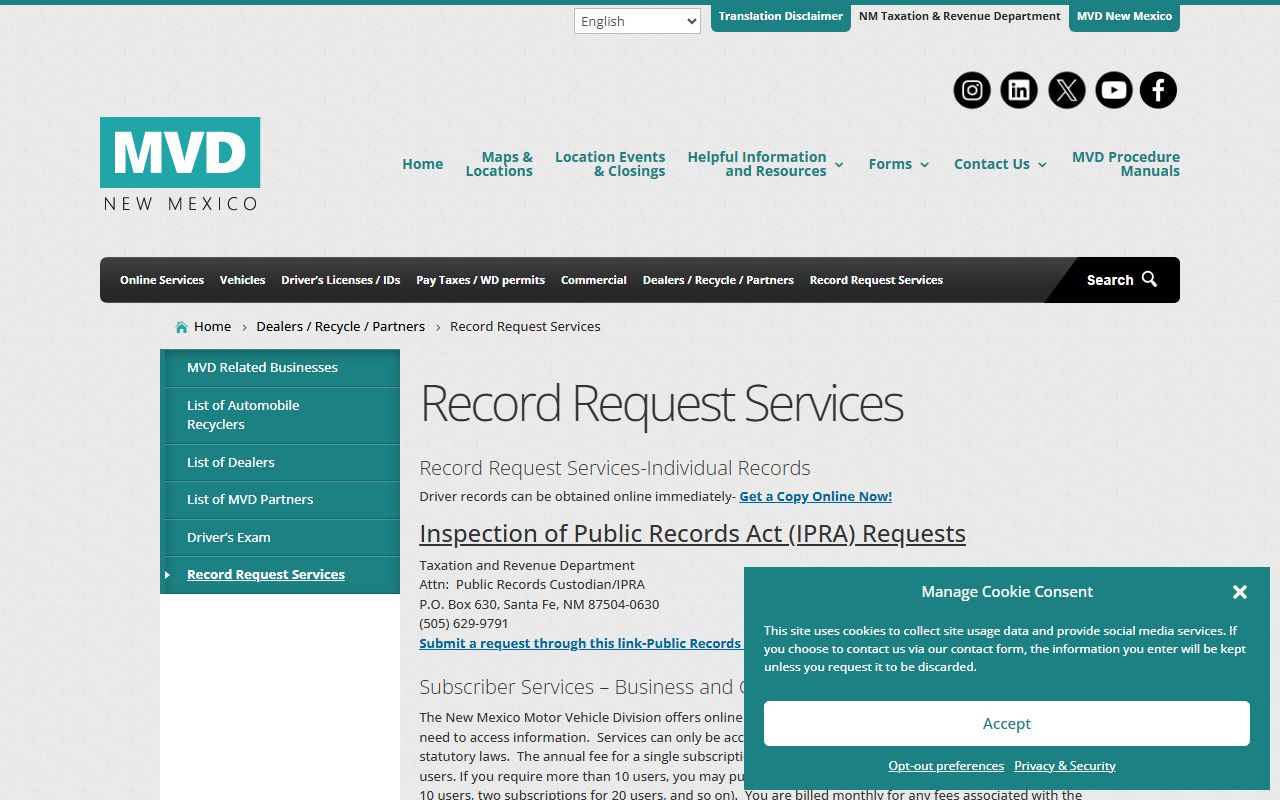This screenshot has width=1280, height=800.
Task: Open MVD Procedure Manuals menu item
Action: coord(1126,164)
